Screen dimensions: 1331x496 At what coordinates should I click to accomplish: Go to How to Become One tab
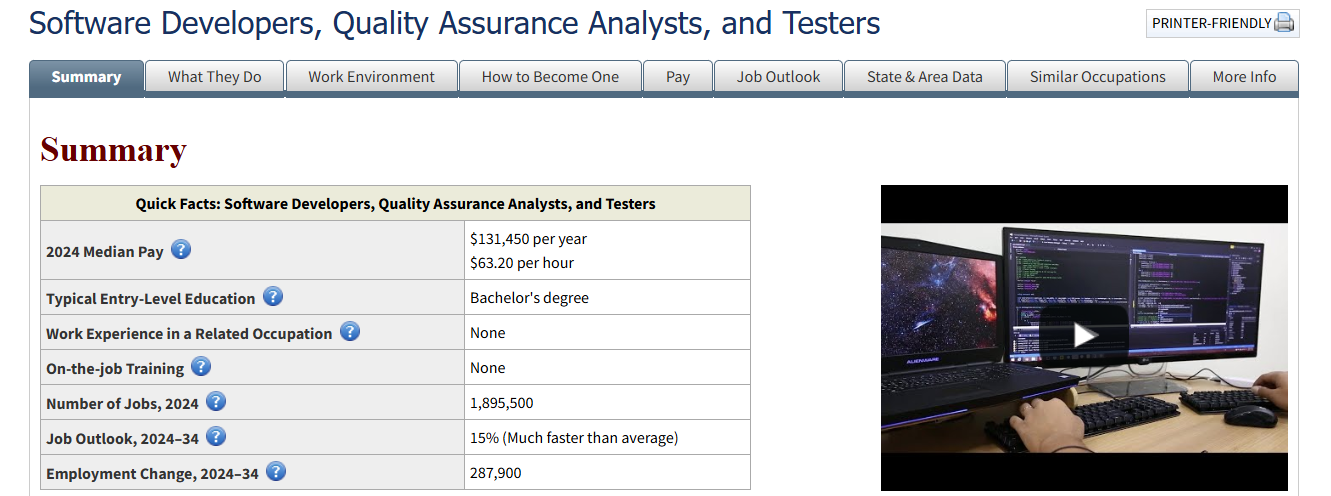click(550, 77)
